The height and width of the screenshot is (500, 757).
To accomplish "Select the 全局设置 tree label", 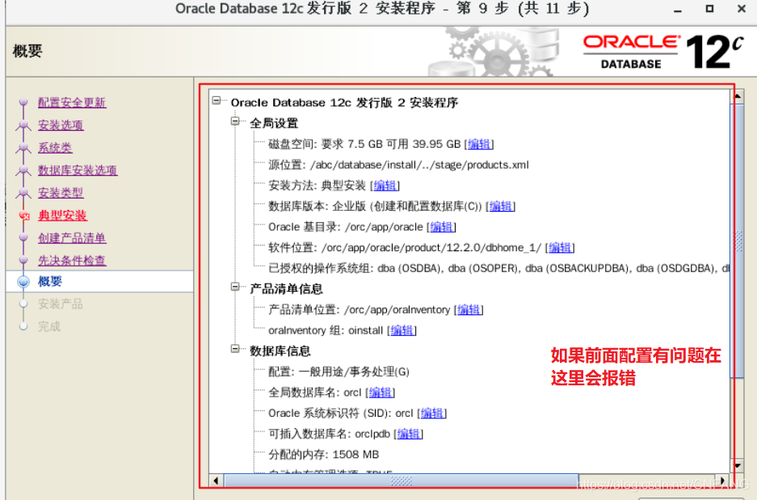I will [x=274, y=124].
